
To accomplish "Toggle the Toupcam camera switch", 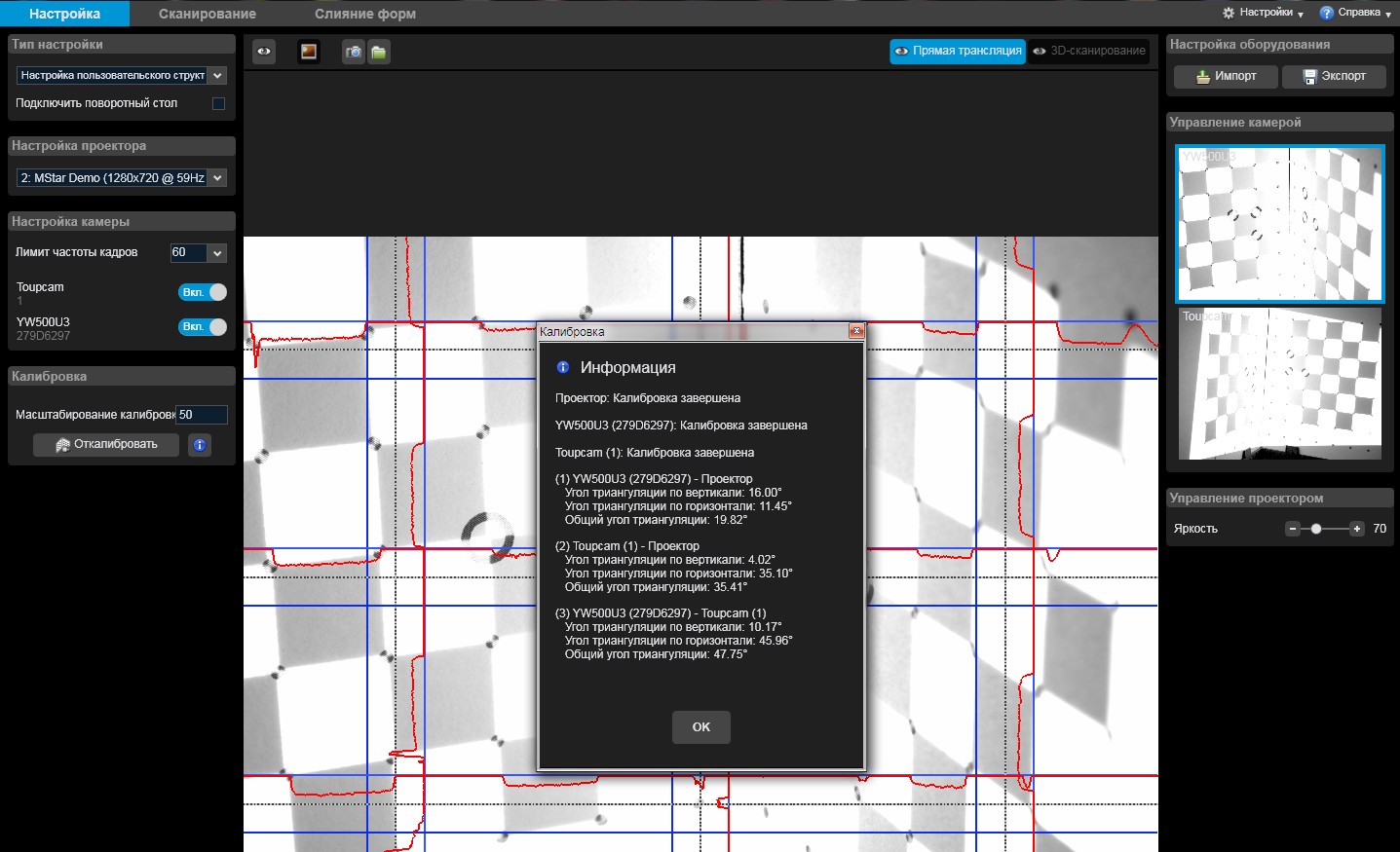I will pos(203,292).
